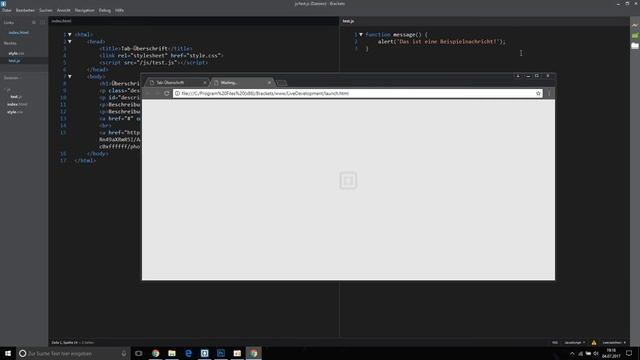Image resolution: width=640 pixels, height=360 pixels.
Task: Open the Leerzeichen indentation dropdown in status bar
Action: point(614,342)
